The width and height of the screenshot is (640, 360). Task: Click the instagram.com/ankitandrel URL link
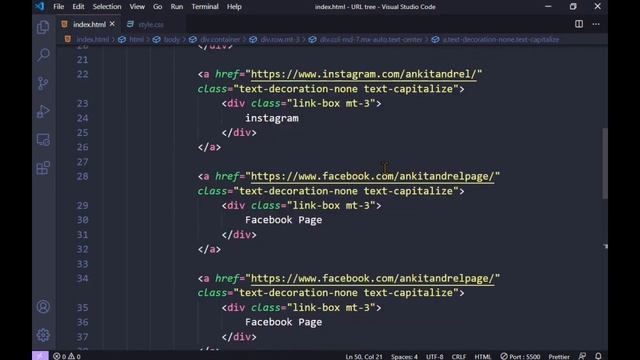tap(364, 74)
